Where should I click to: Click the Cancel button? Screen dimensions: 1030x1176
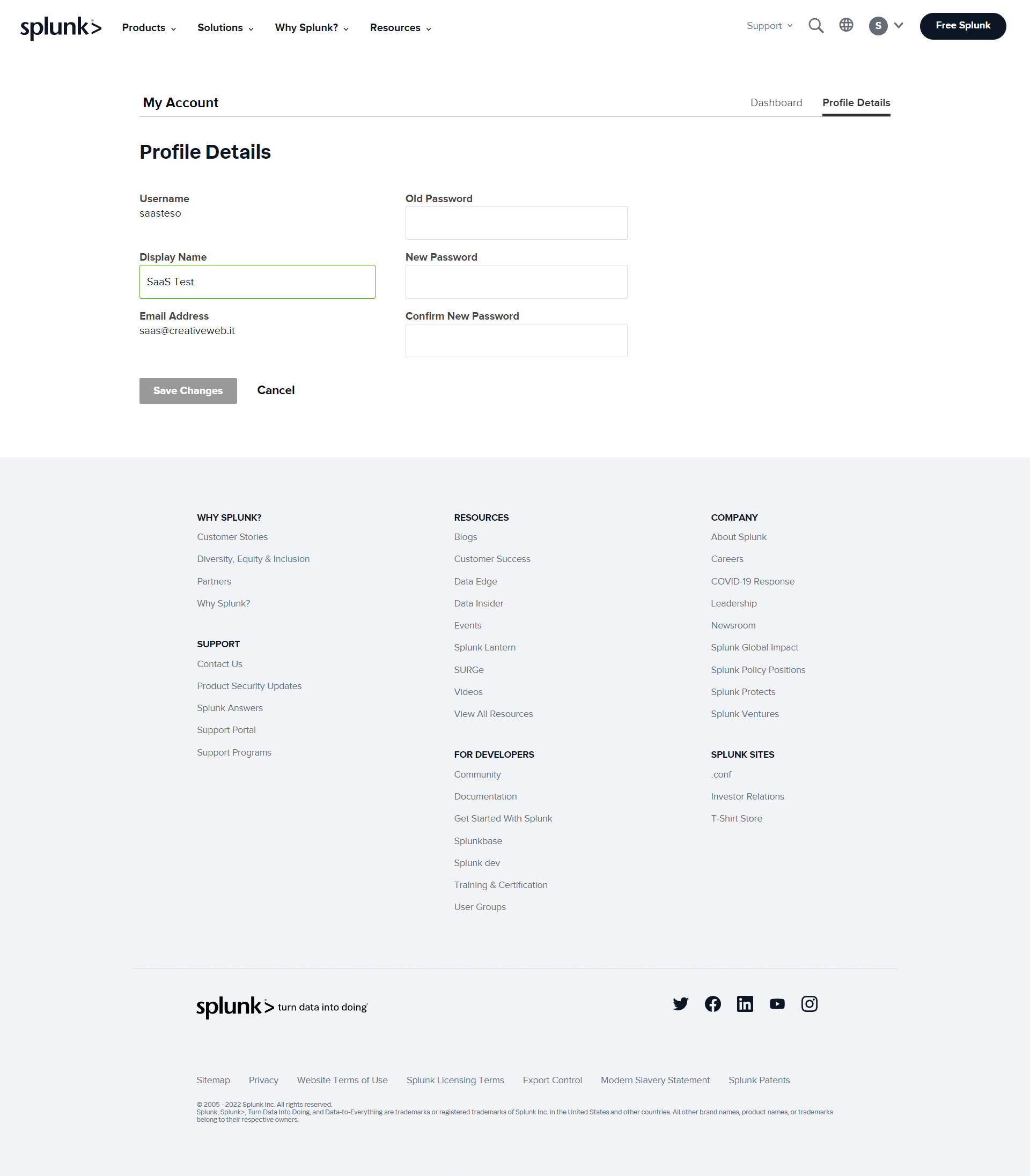point(275,390)
